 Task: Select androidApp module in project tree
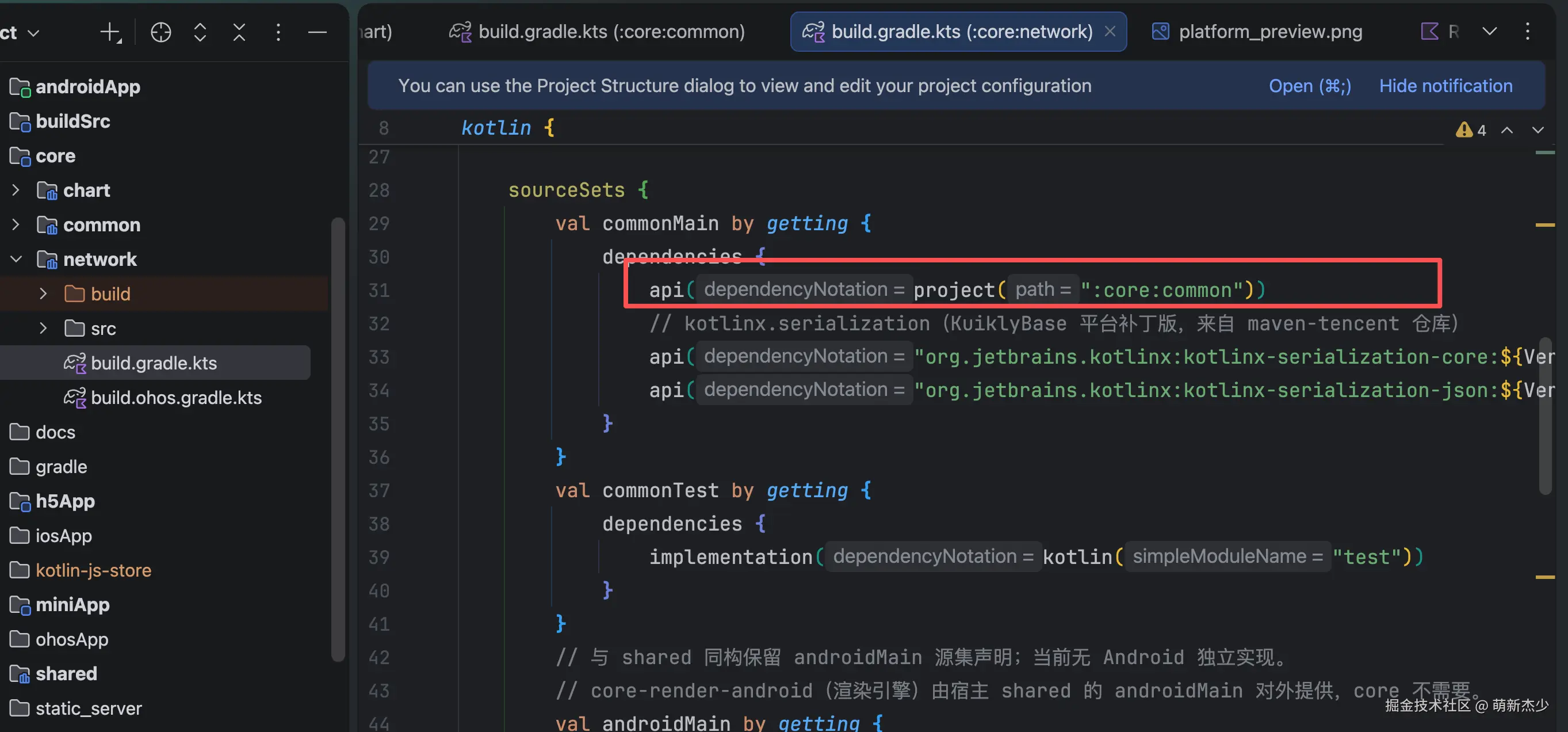pos(75,87)
